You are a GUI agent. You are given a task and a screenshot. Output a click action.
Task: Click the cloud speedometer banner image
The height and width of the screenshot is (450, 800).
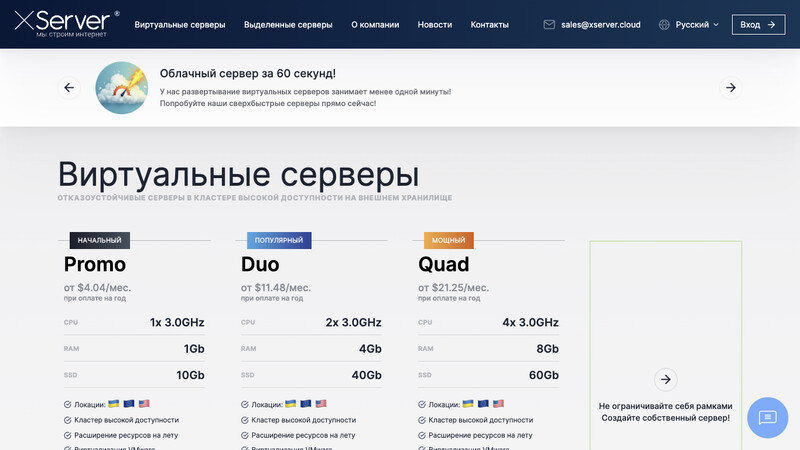point(121,88)
